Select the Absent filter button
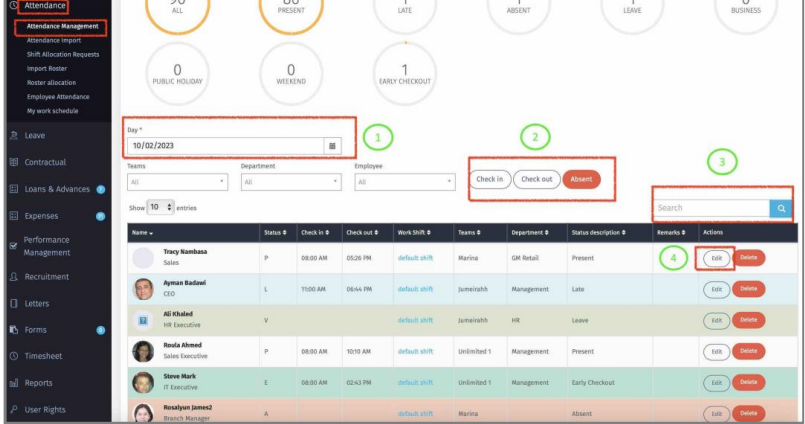 581,179
